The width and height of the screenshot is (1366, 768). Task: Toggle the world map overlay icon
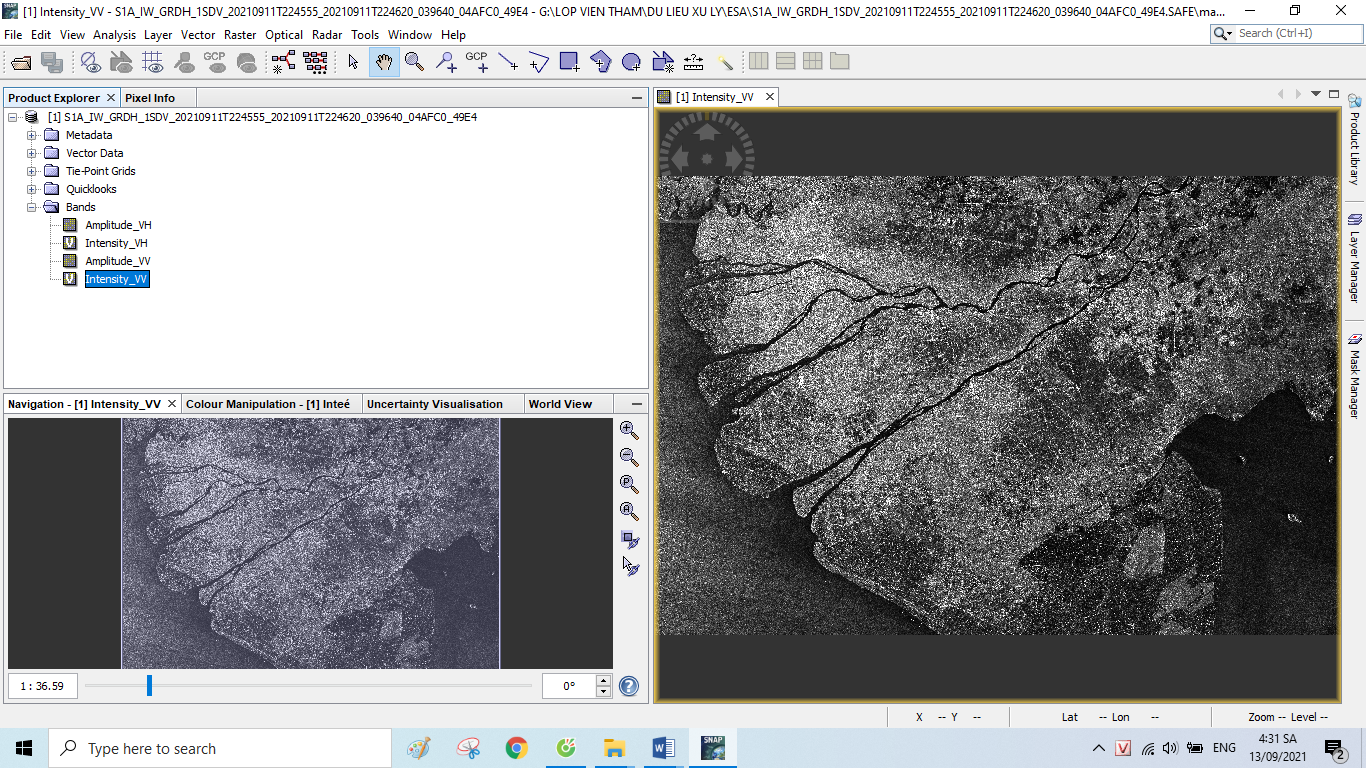[x=246, y=62]
